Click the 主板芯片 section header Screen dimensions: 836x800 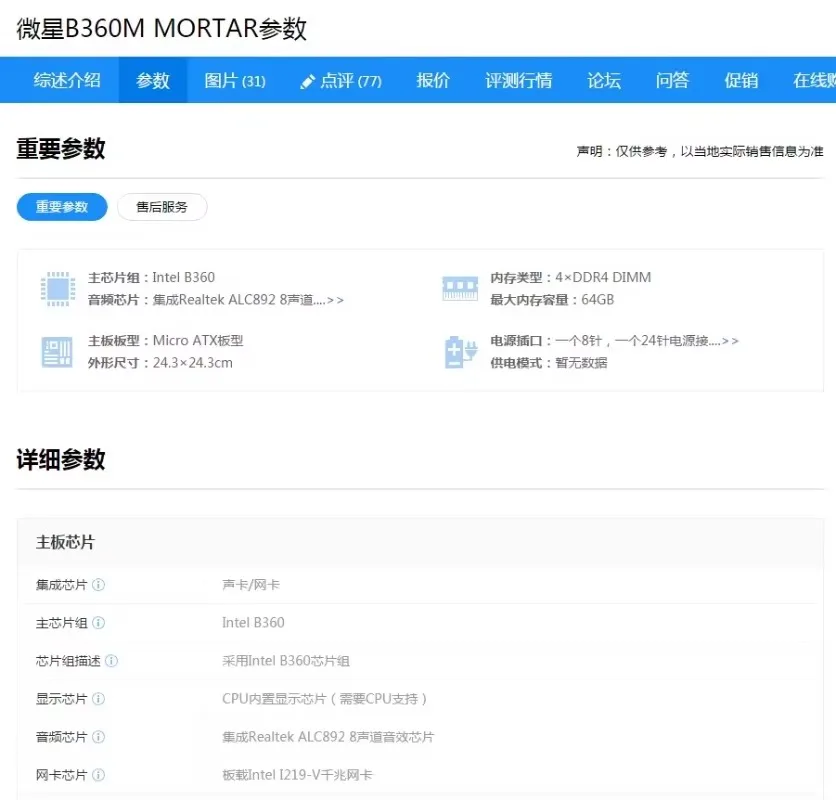tap(65, 542)
